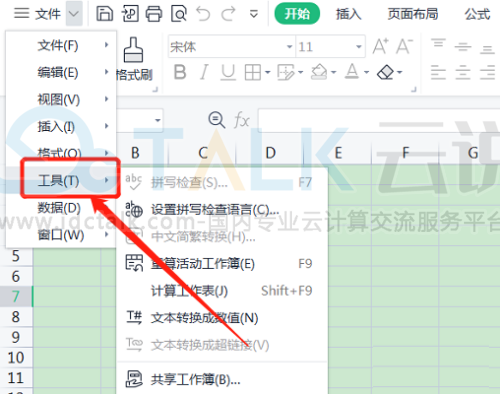Open the font name 宋体 dropdown

click(289, 47)
